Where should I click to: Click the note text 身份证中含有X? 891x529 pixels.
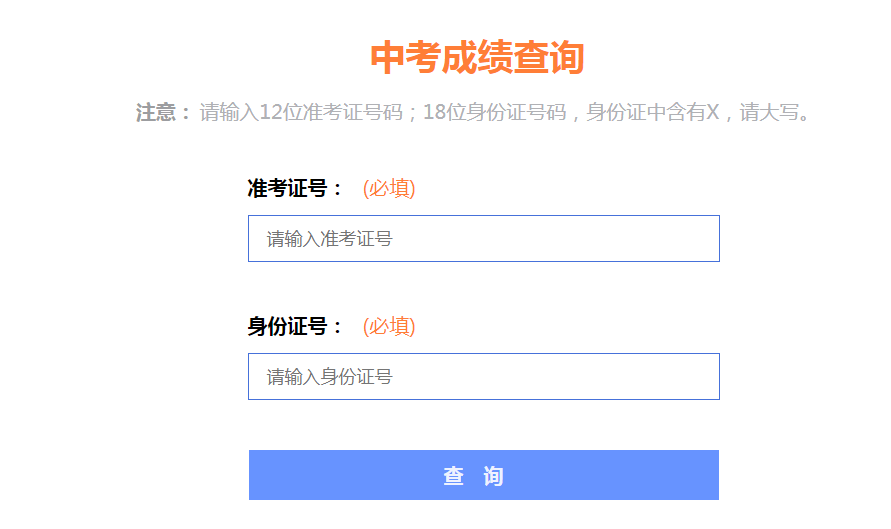[652, 112]
